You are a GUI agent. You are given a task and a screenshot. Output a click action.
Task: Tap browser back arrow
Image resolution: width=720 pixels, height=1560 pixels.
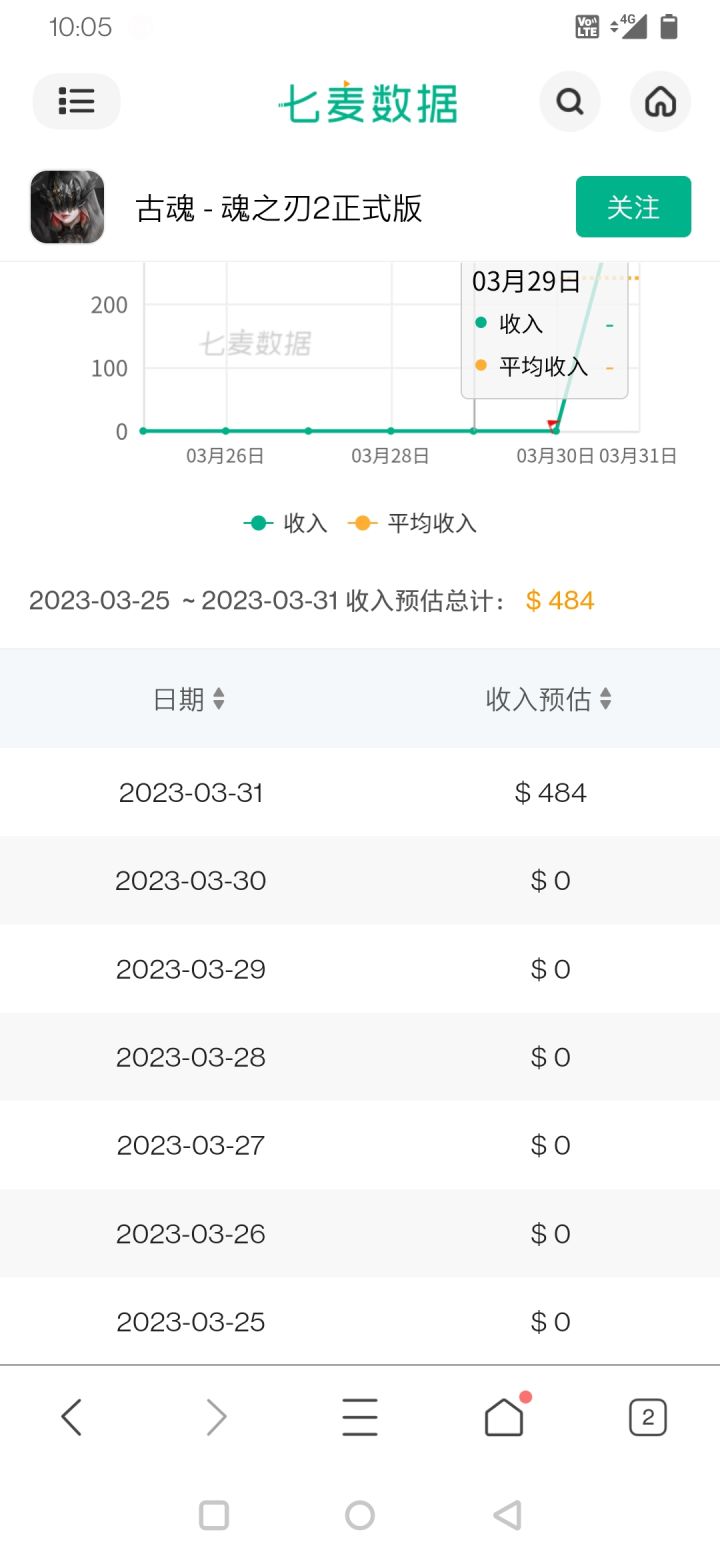pyautogui.click(x=71, y=1417)
